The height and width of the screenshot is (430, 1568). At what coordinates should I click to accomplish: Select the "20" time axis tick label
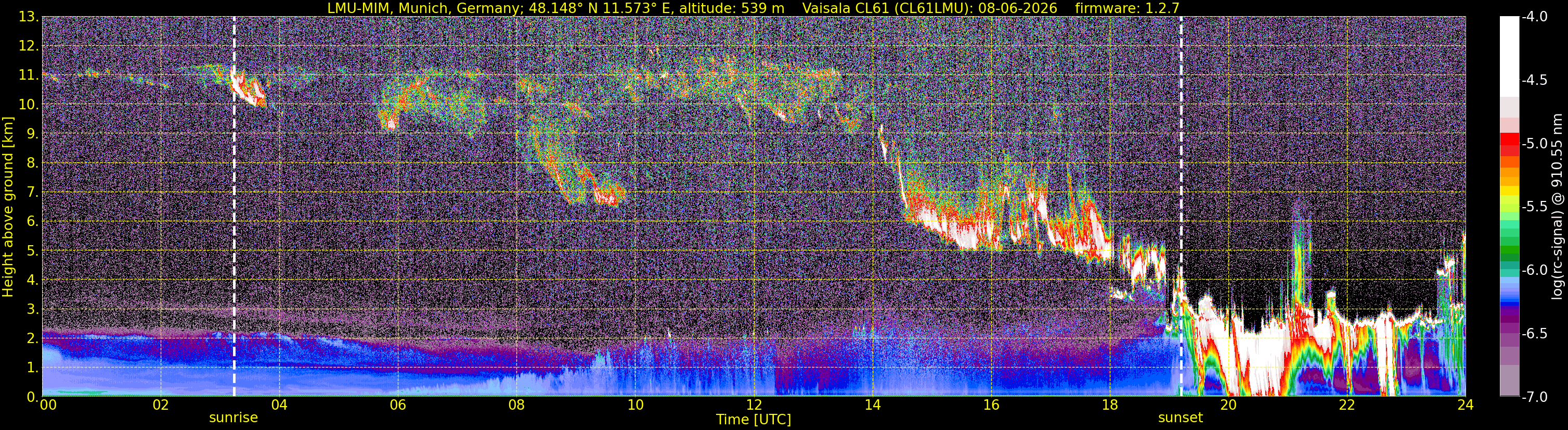[x=1228, y=404]
